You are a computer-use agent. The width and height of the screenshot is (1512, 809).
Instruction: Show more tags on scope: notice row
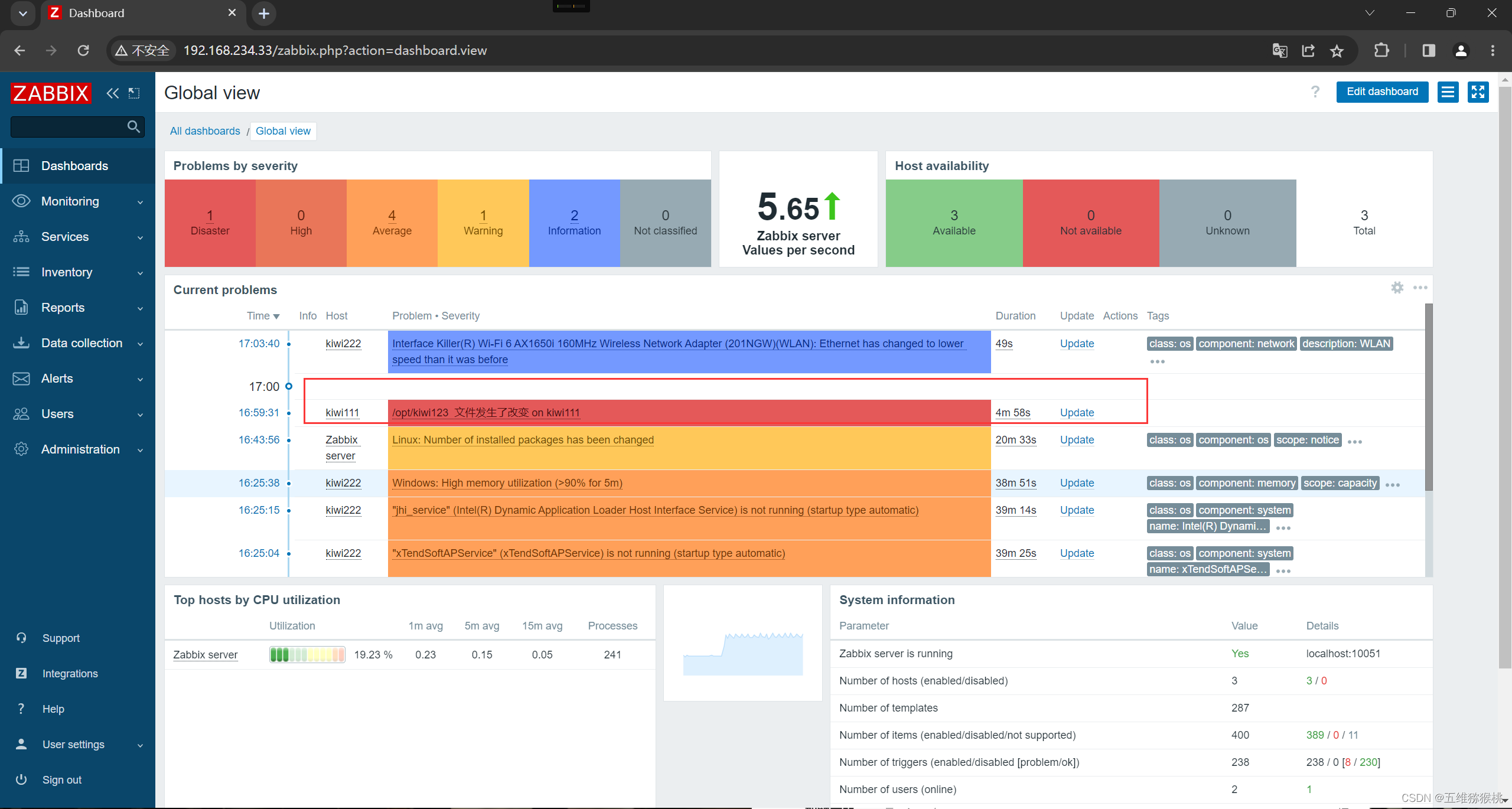[1355, 442]
